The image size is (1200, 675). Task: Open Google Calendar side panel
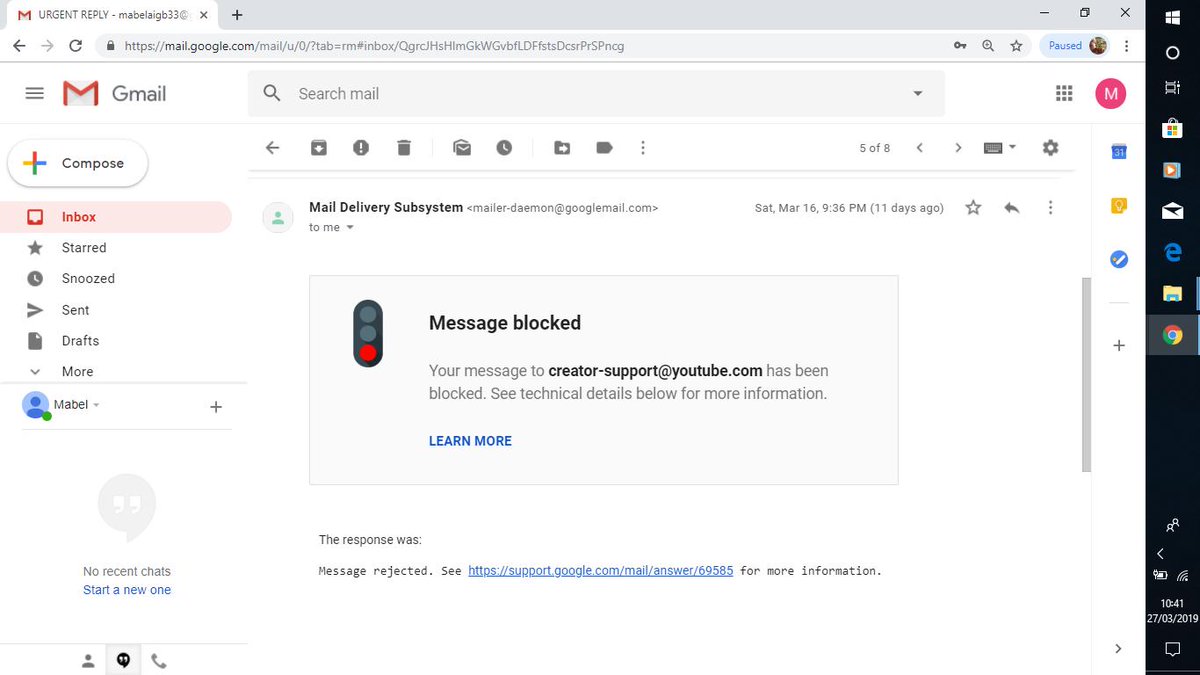click(x=1120, y=152)
